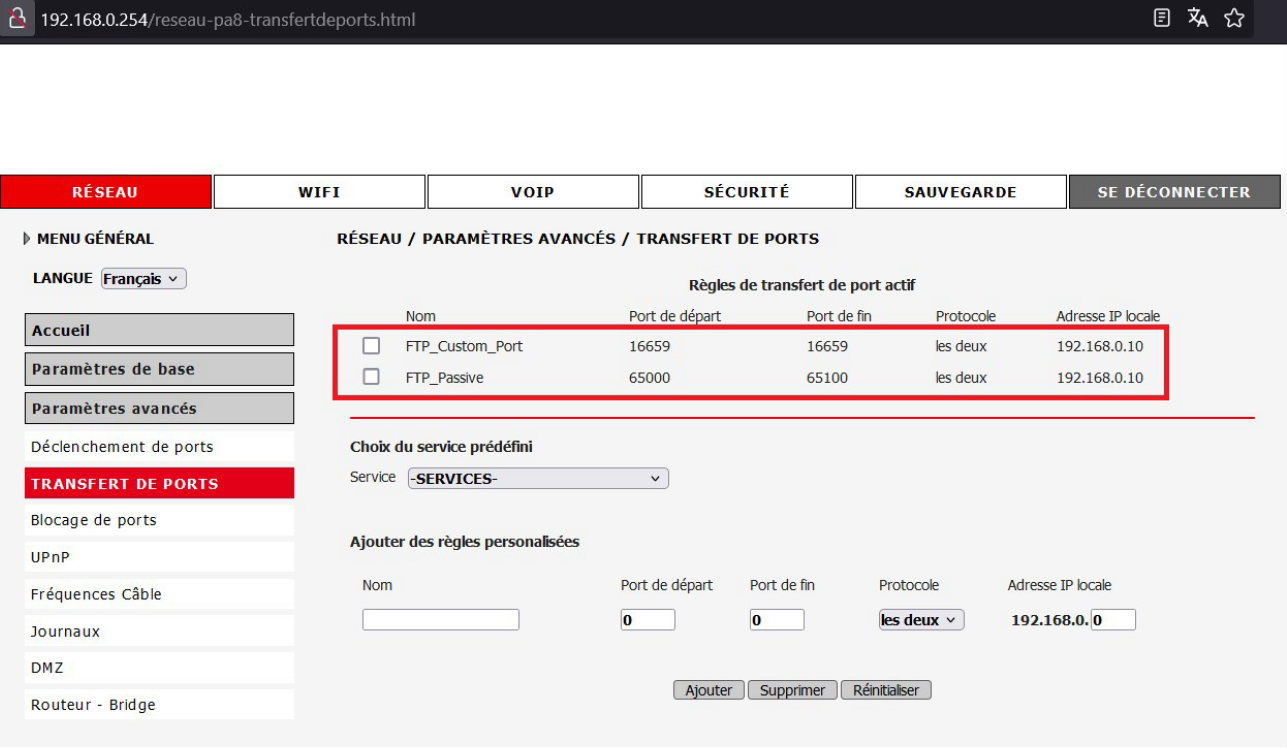
Task: Check the FTP_Custom_Port rule checkbox
Action: coord(371,346)
